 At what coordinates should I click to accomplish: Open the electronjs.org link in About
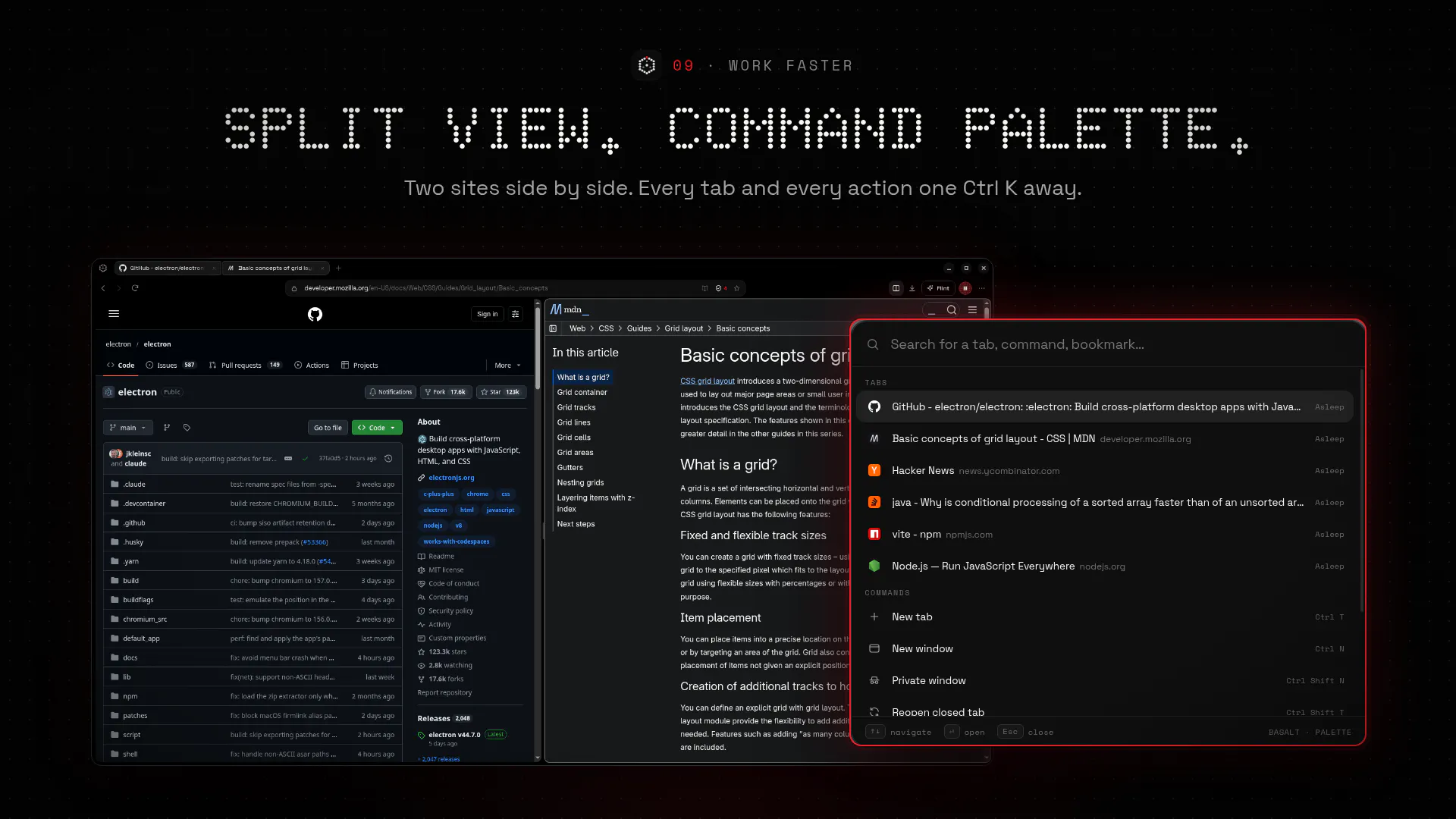point(451,478)
